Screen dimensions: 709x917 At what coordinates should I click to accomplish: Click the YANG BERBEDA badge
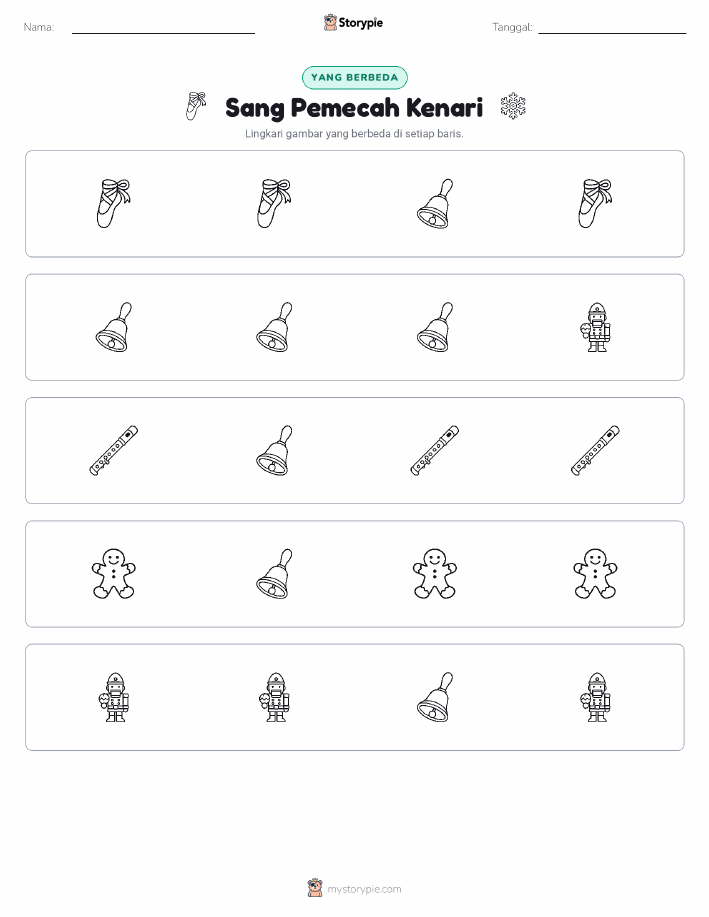[x=354, y=77]
